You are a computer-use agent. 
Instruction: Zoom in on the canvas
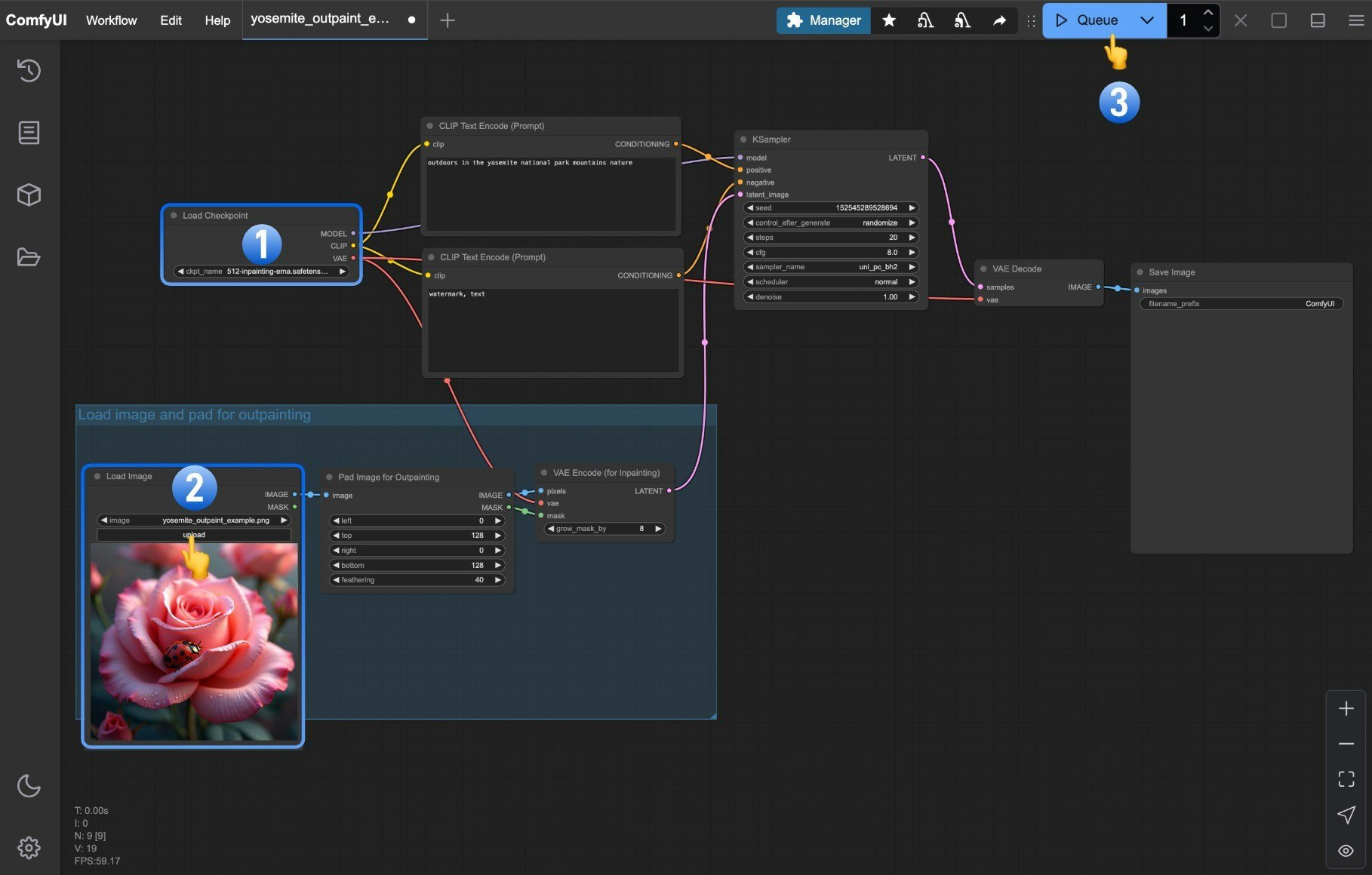(1346, 708)
